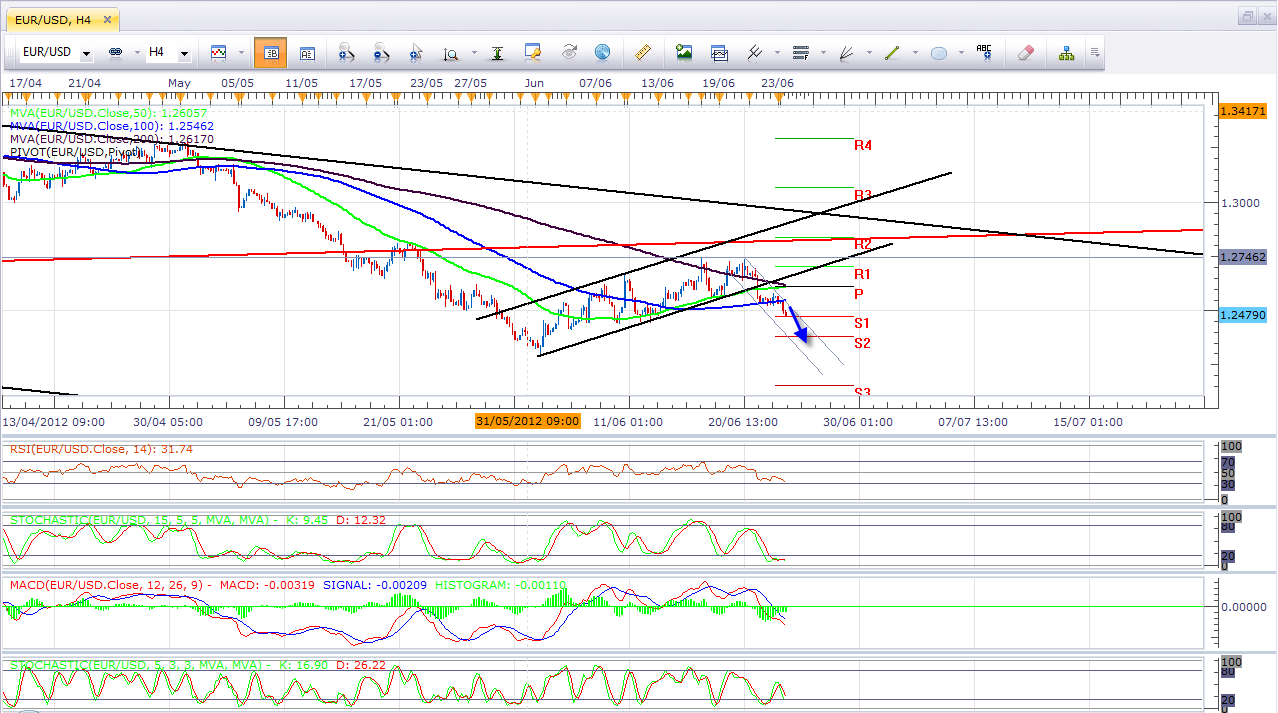1278x713 pixels.
Task: Click the 11/06 01:00 time axis label
Action: pyautogui.click(x=628, y=422)
